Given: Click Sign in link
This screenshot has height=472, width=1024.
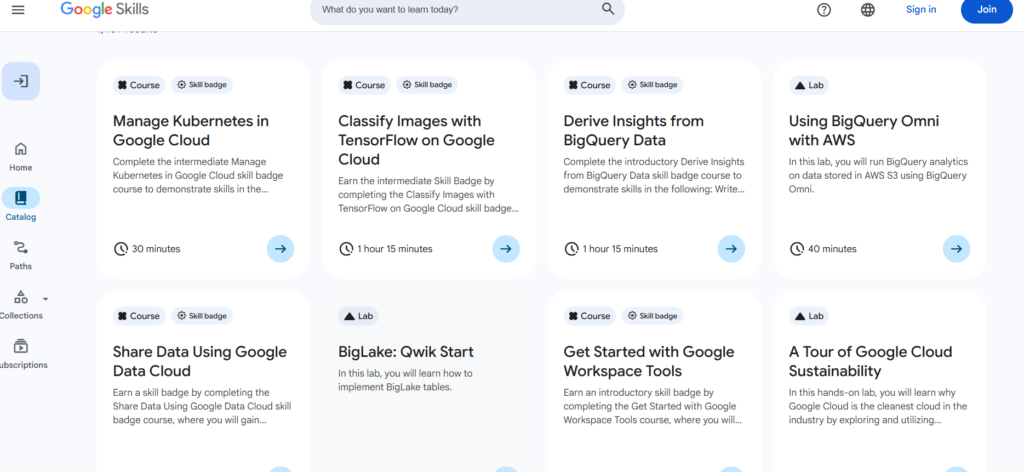Looking at the screenshot, I should tap(921, 9).
